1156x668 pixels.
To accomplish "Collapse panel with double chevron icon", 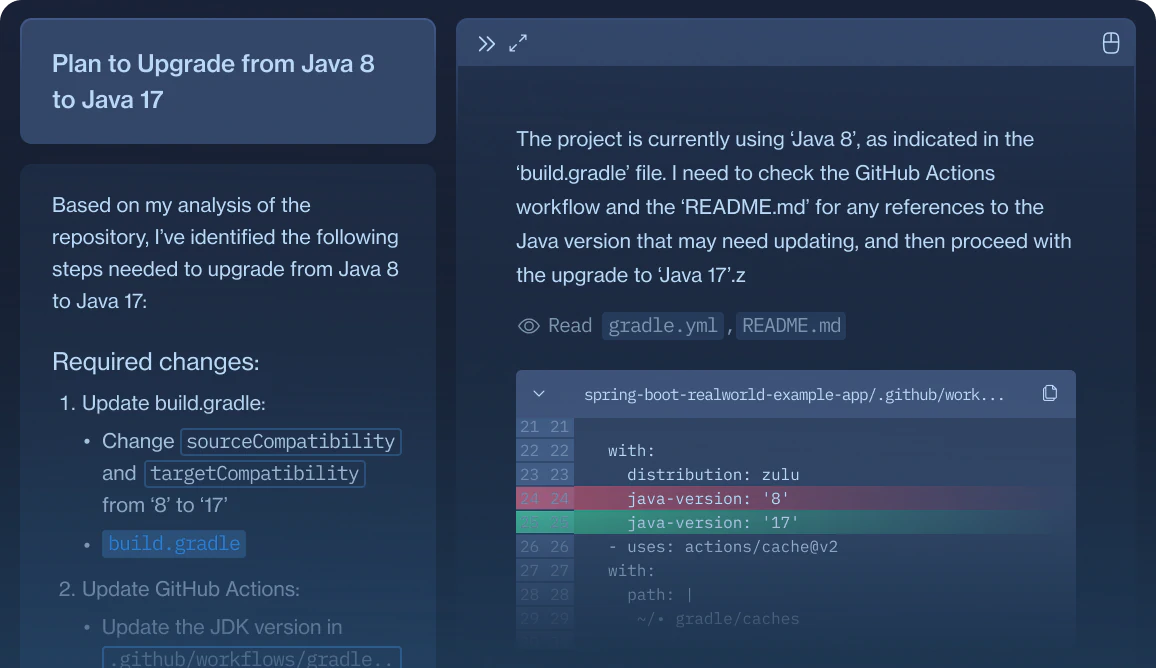I will click(x=486, y=44).
